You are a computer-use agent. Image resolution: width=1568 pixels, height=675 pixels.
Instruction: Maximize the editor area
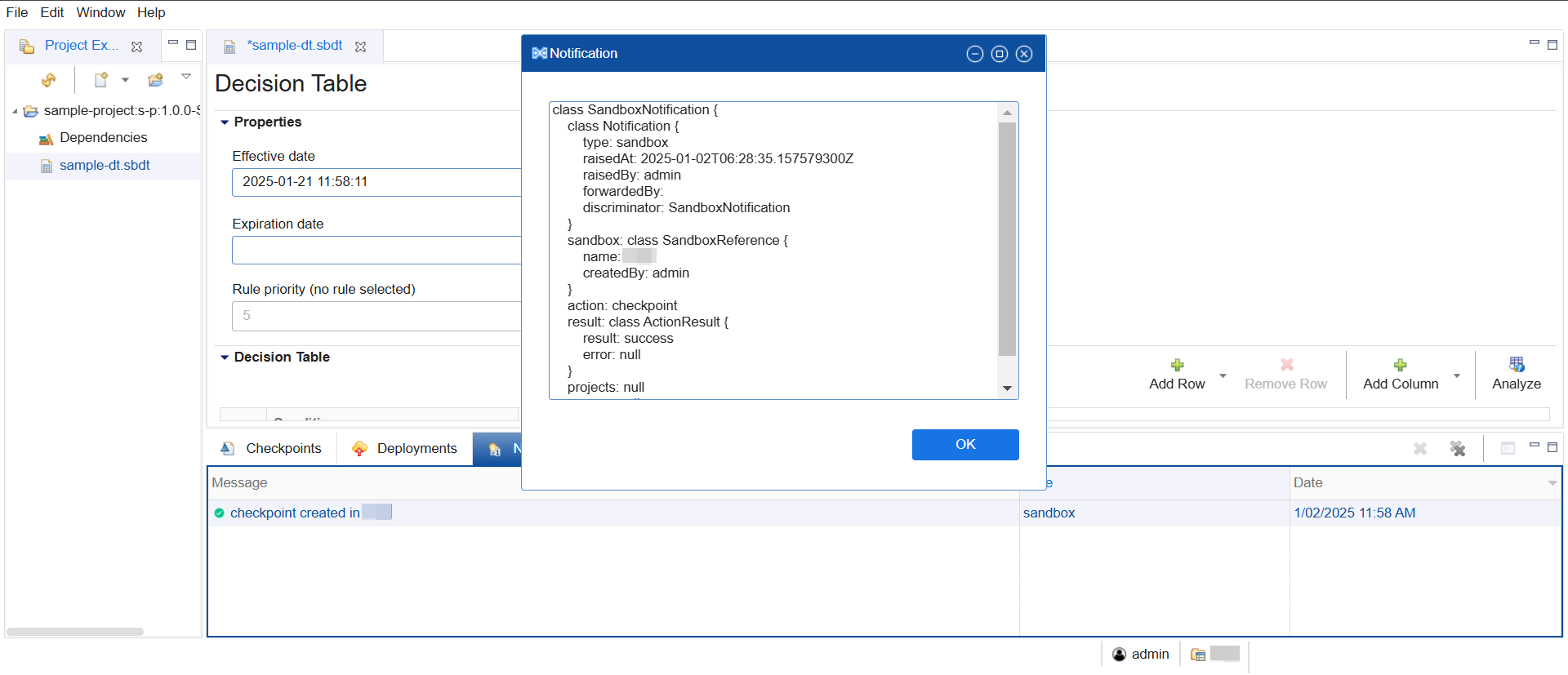tap(1552, 45)
